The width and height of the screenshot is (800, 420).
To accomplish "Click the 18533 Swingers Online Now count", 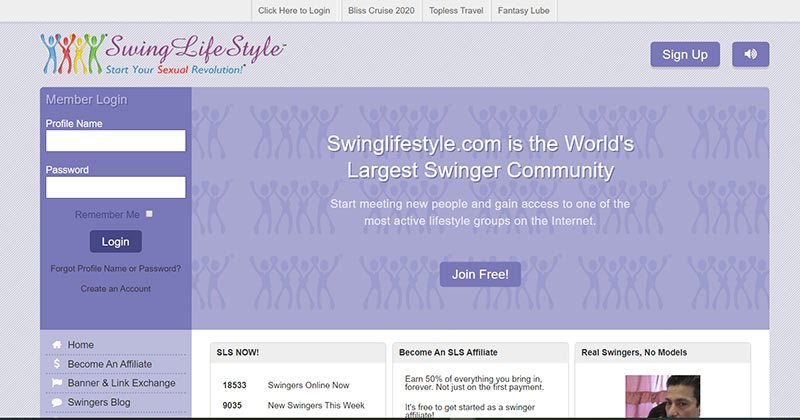I will coord(235,385).
